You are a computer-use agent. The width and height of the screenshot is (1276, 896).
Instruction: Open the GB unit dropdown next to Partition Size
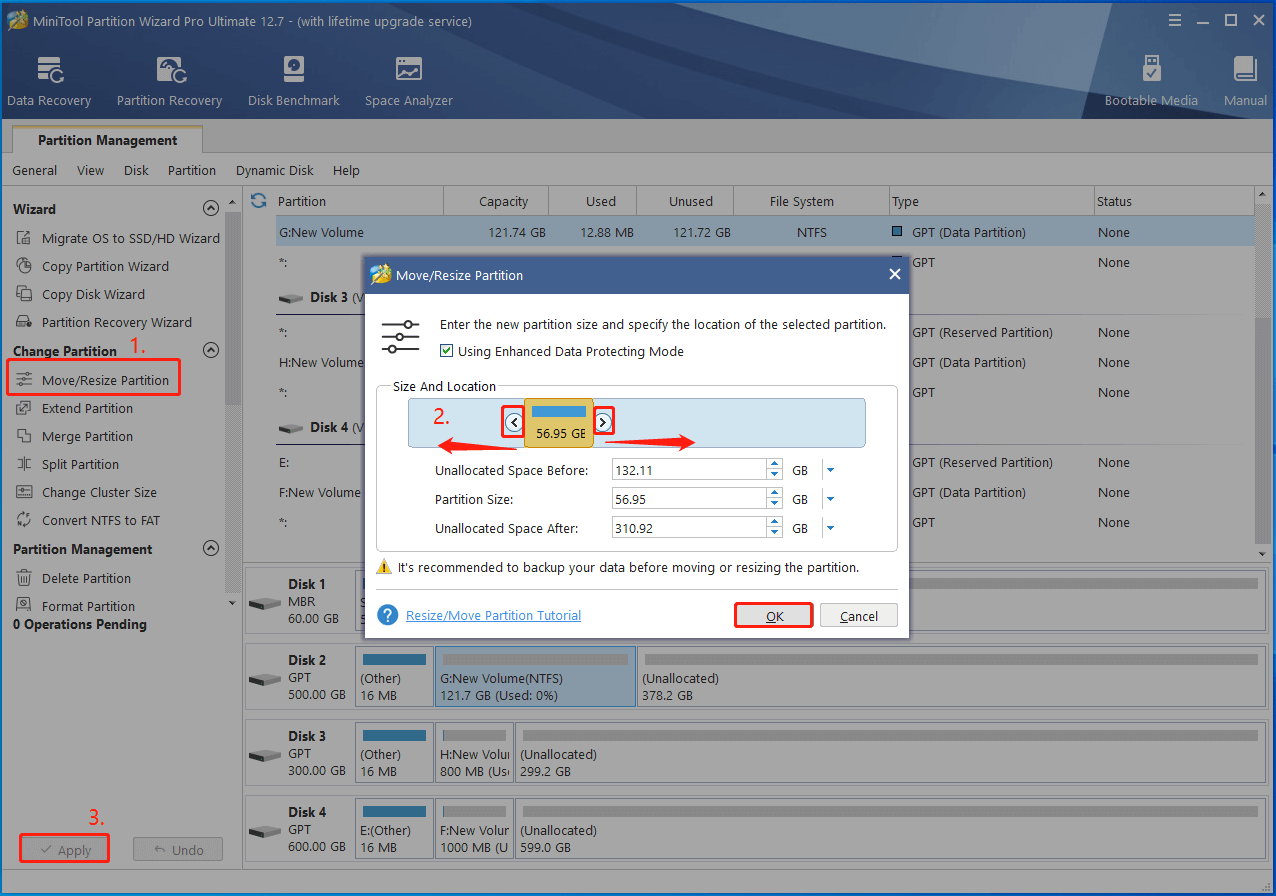coord(830,498)
